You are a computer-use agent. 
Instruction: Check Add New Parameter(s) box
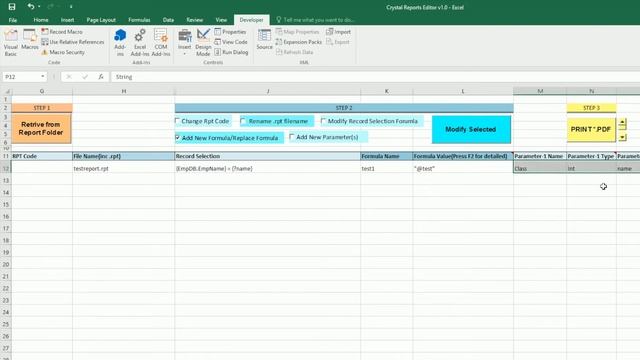coord(292,137)
